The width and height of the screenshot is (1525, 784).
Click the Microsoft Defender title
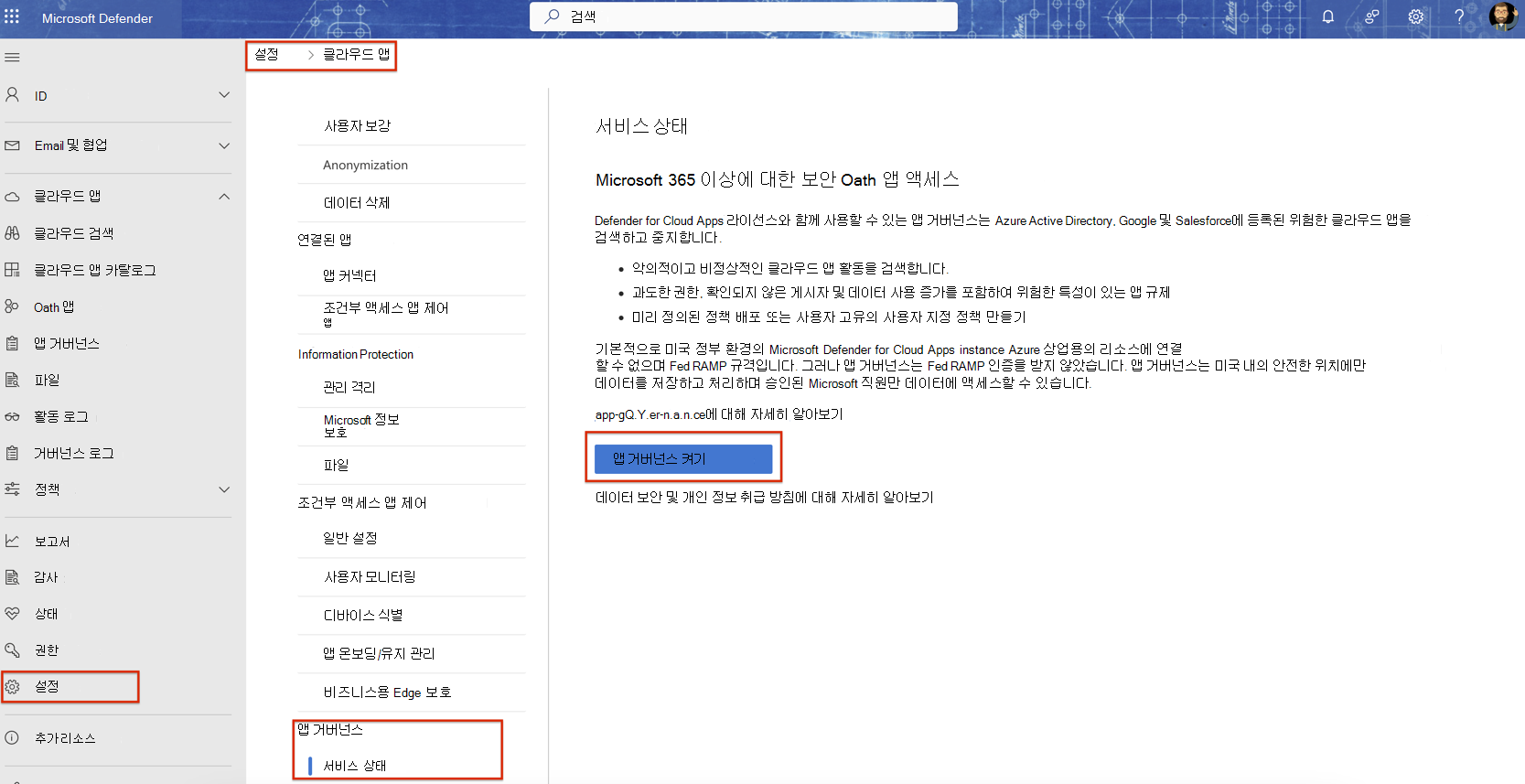(97, 18)
